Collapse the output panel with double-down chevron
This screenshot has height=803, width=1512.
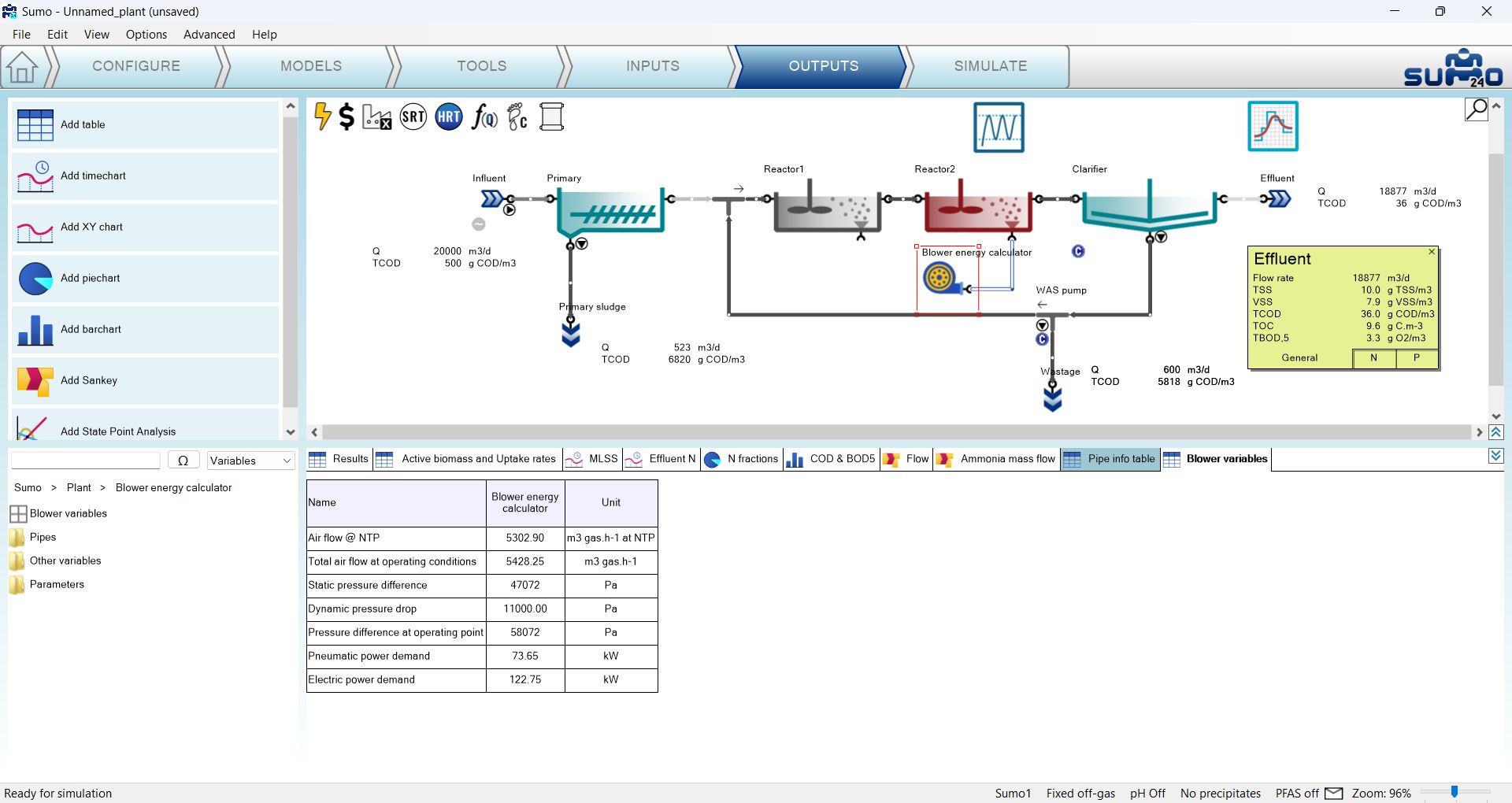pos(1496,457)
